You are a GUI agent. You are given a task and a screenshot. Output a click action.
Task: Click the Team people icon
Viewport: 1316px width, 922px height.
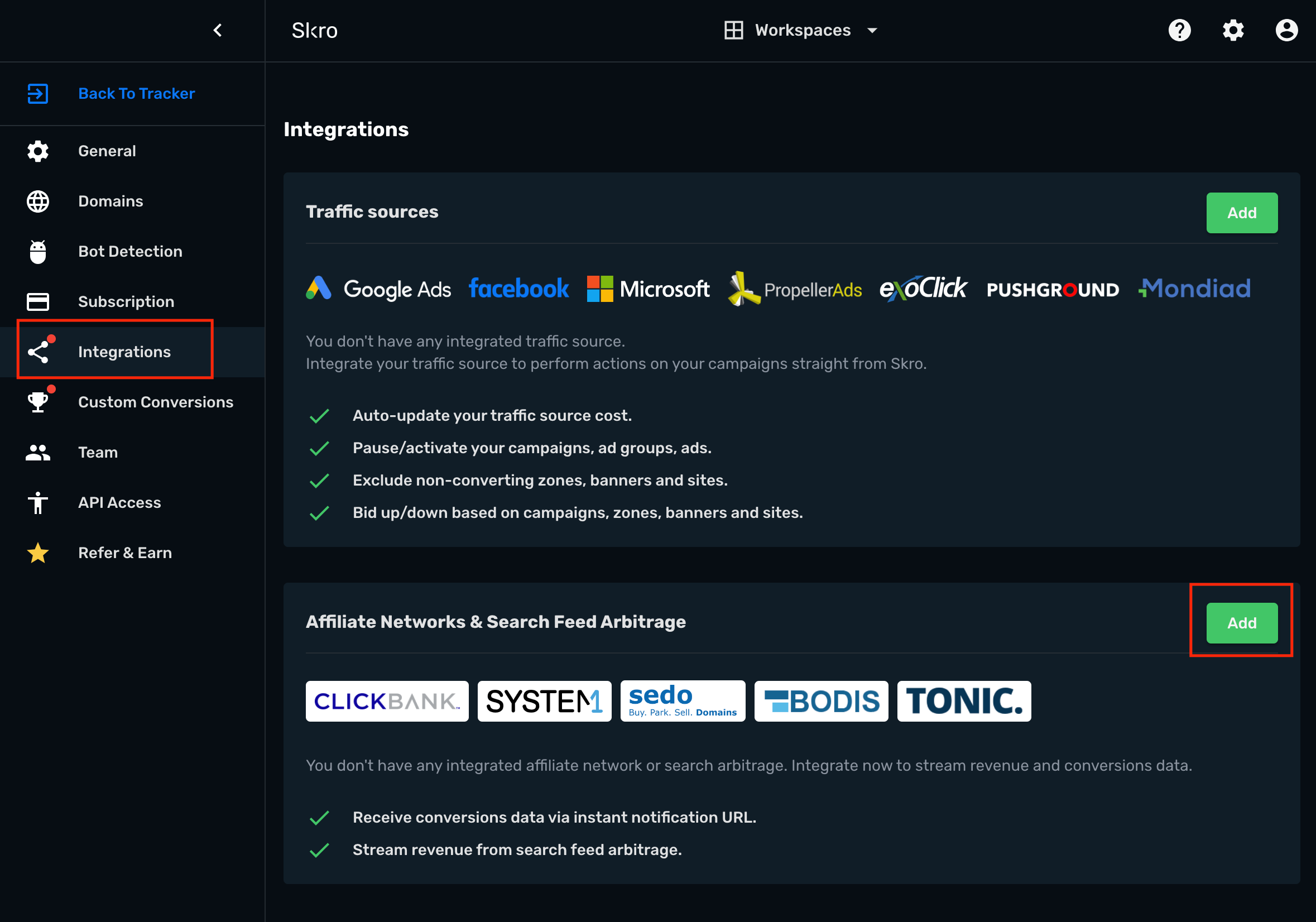38,452
